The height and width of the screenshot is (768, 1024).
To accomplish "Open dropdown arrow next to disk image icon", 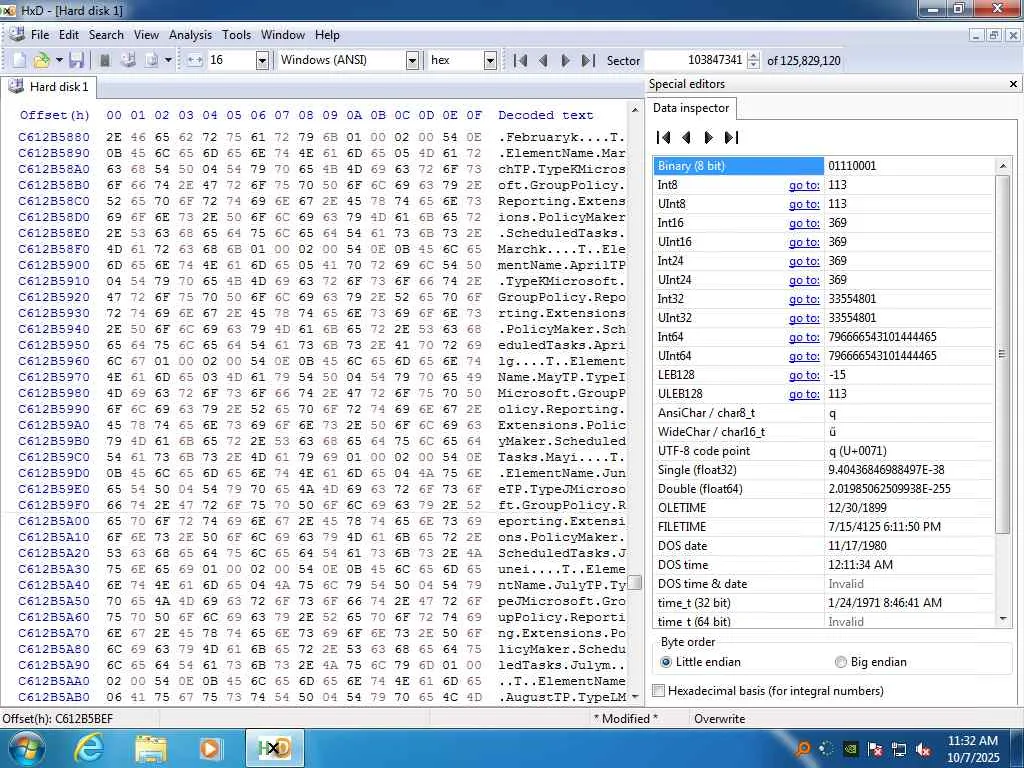I will point(168,60).
